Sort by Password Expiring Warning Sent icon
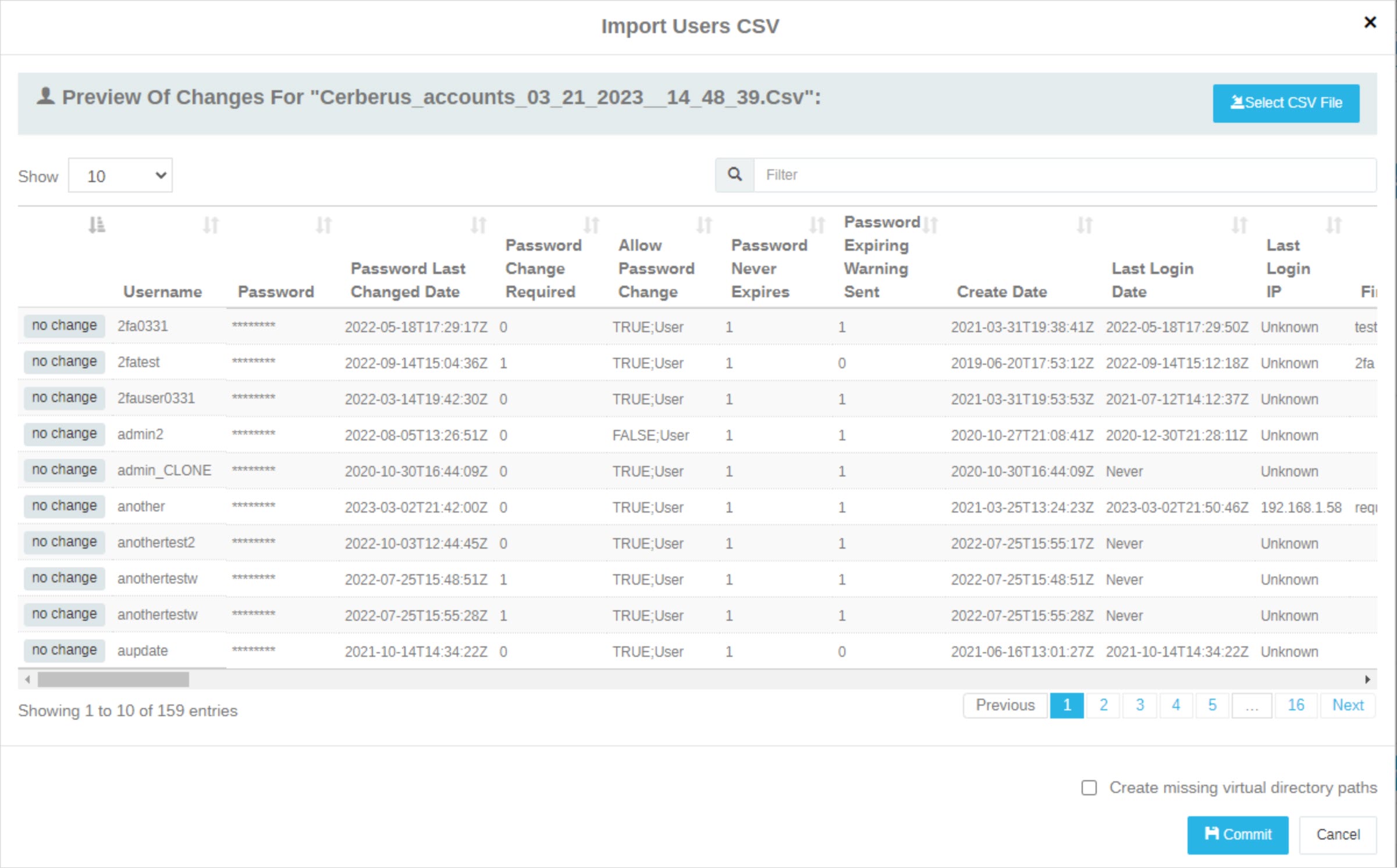Viewport: 1397px width, 868px height. point(930,225)
